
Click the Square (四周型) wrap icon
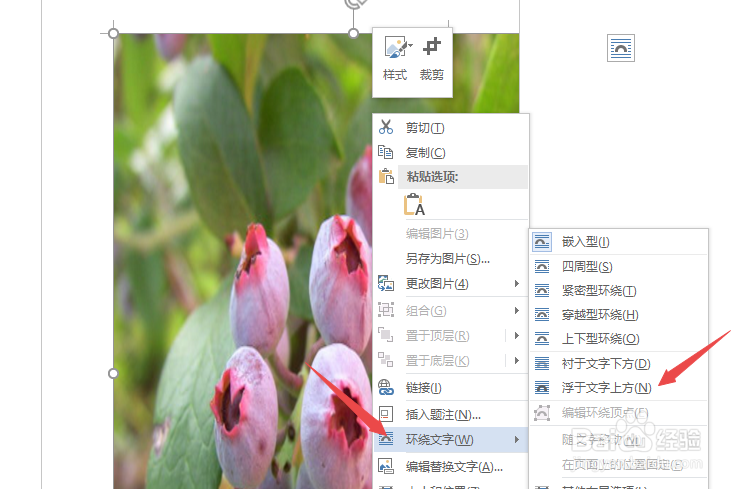tap(542, 267)
